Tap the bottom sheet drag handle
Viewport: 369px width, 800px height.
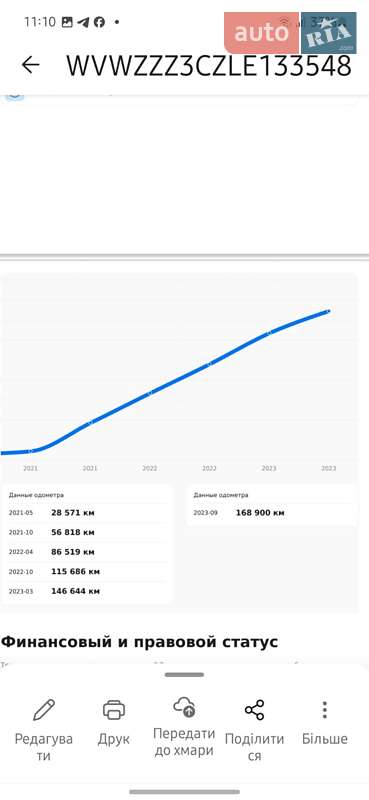184,674
